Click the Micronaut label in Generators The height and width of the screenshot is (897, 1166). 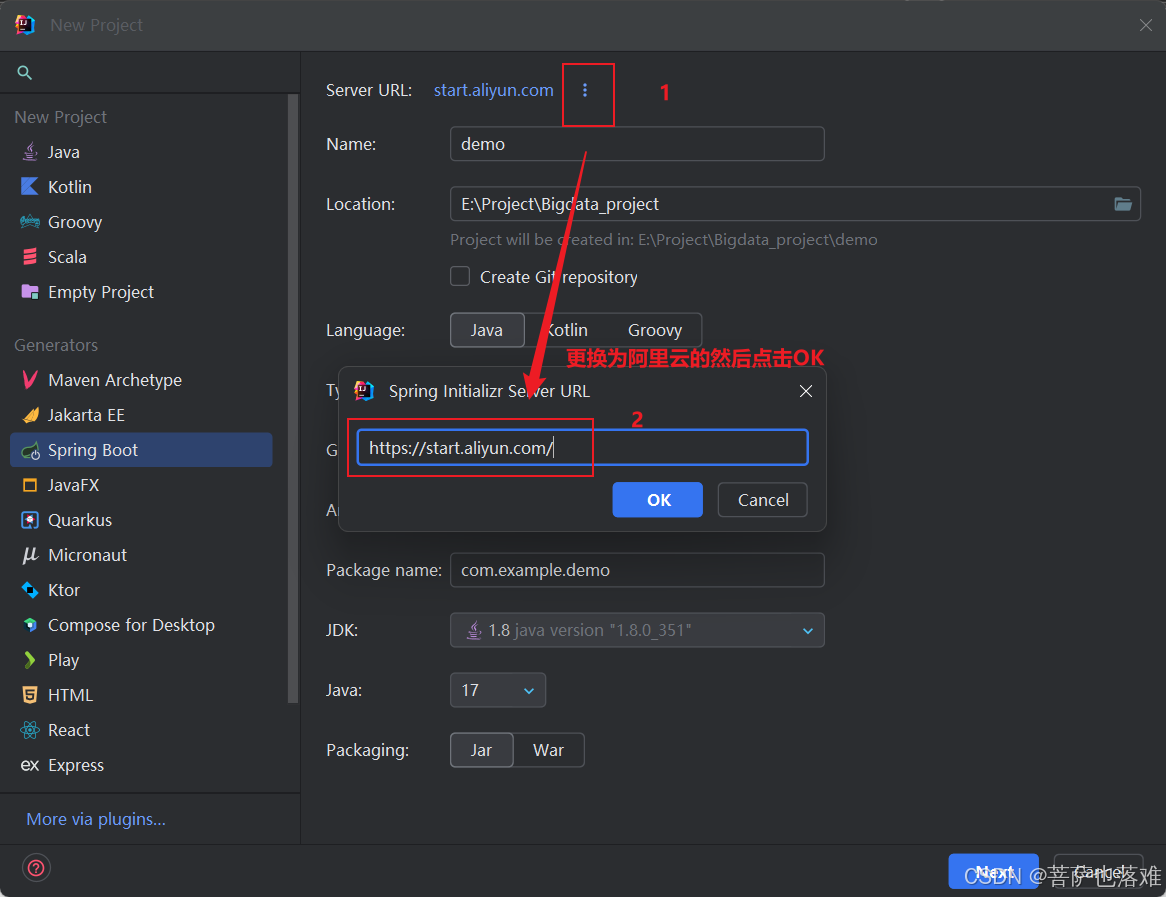tap(88, 555)
